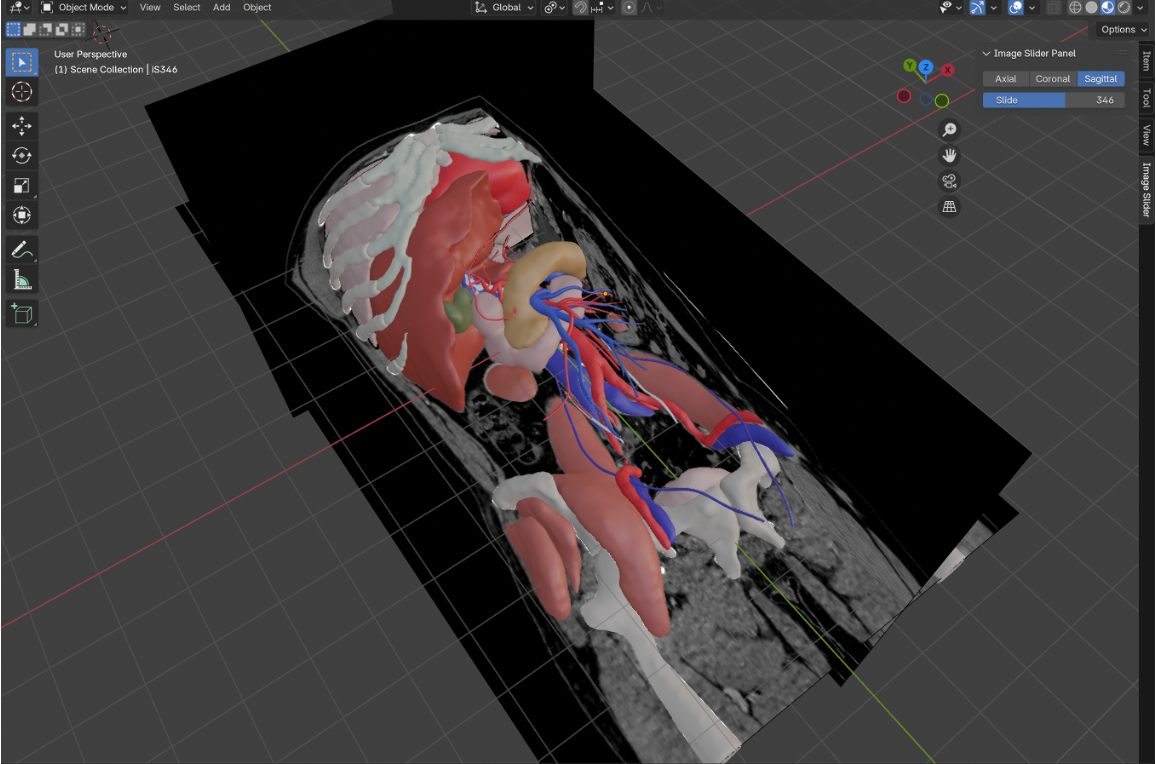Open the Object menu

(257, 7)
